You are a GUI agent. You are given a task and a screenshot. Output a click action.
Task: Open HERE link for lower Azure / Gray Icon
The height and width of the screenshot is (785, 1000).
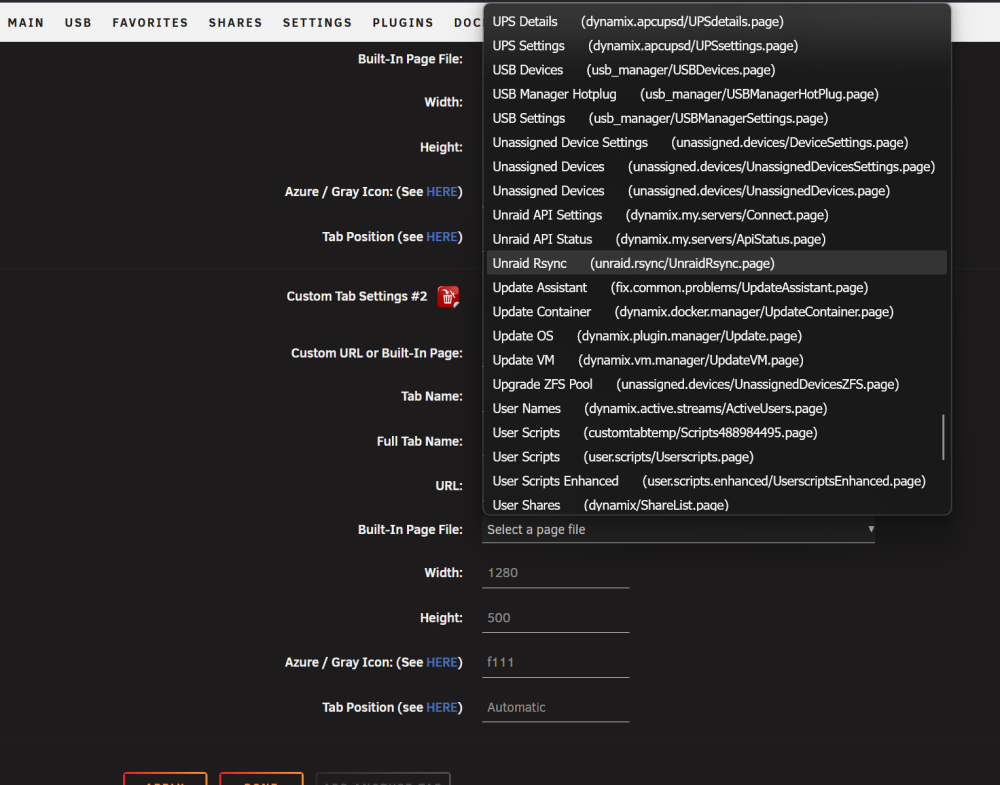[x=441, y=663]
